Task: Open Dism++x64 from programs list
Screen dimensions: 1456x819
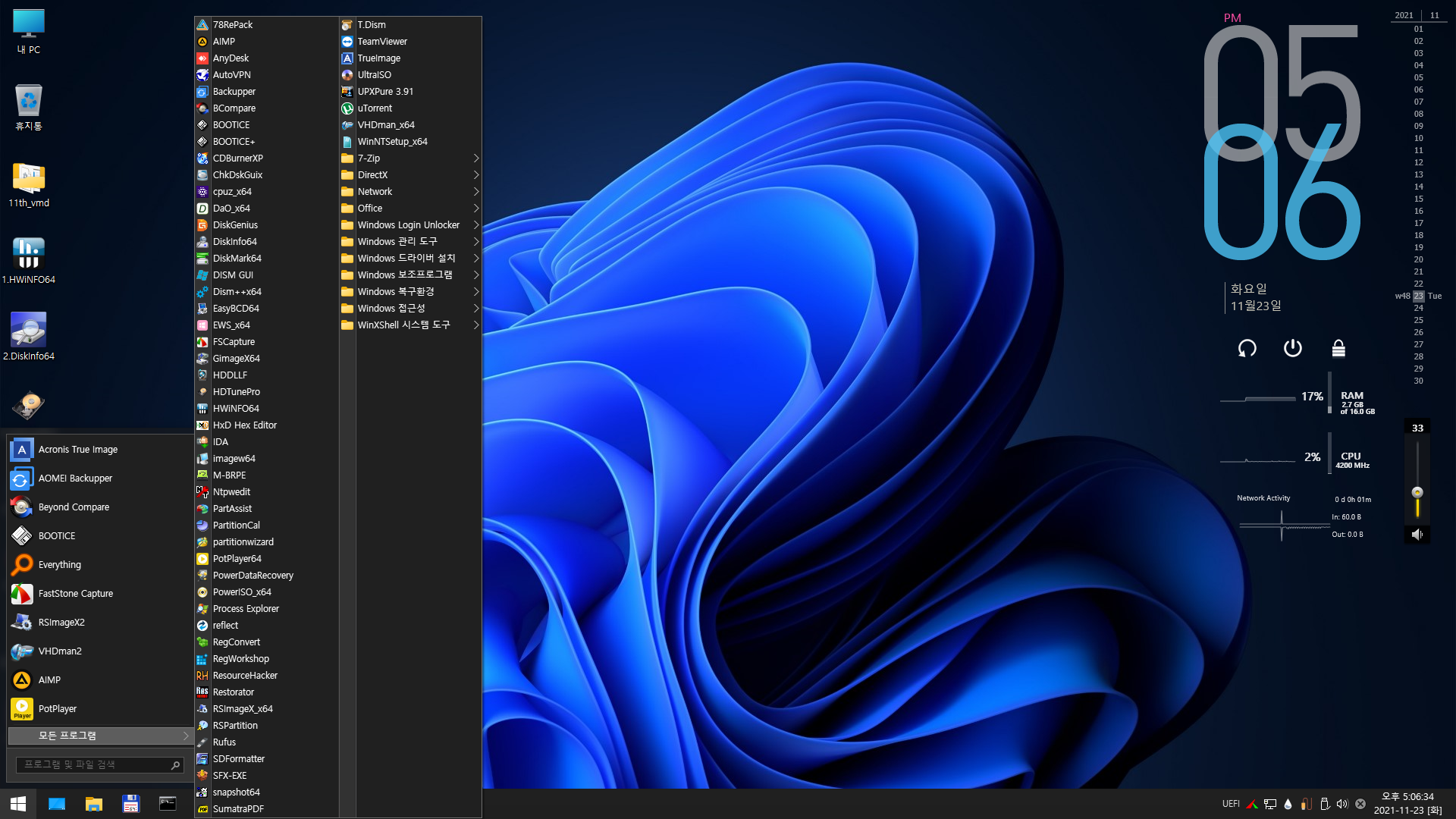Action: (x=266, y=292)
